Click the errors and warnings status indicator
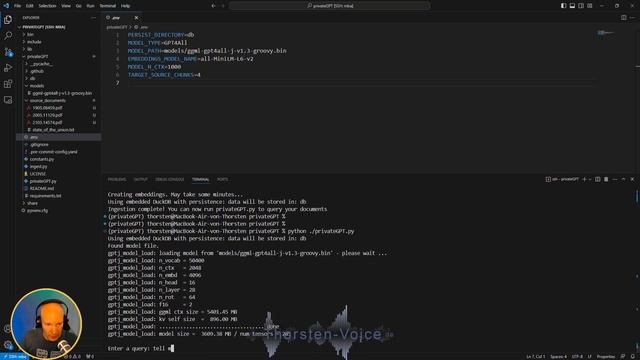Screen dimensions: 640x360 click(x=72, y=357)
